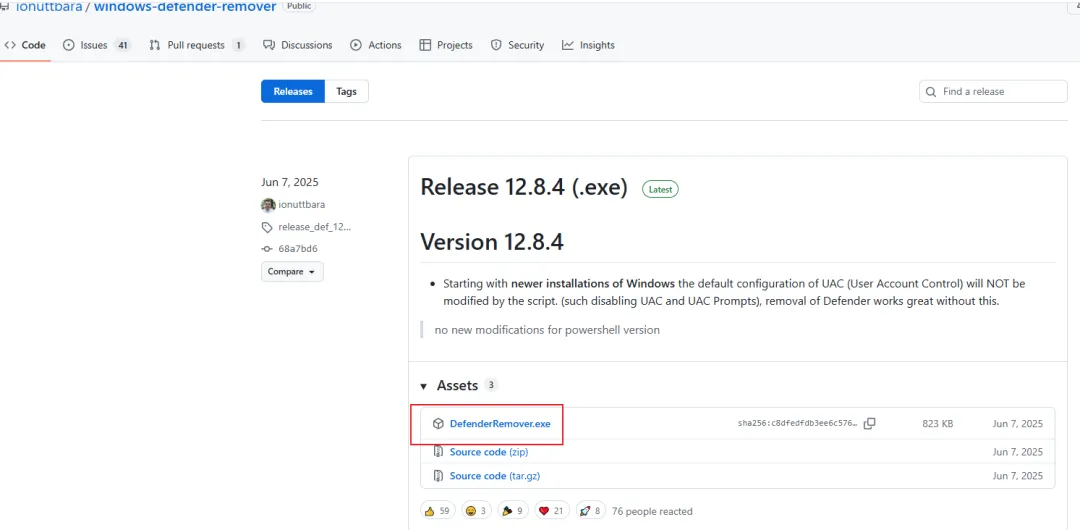This screenshot has height=530, width=1080.
Task: Toggle the laugh reaction with 3
Action: click(476, 511)
